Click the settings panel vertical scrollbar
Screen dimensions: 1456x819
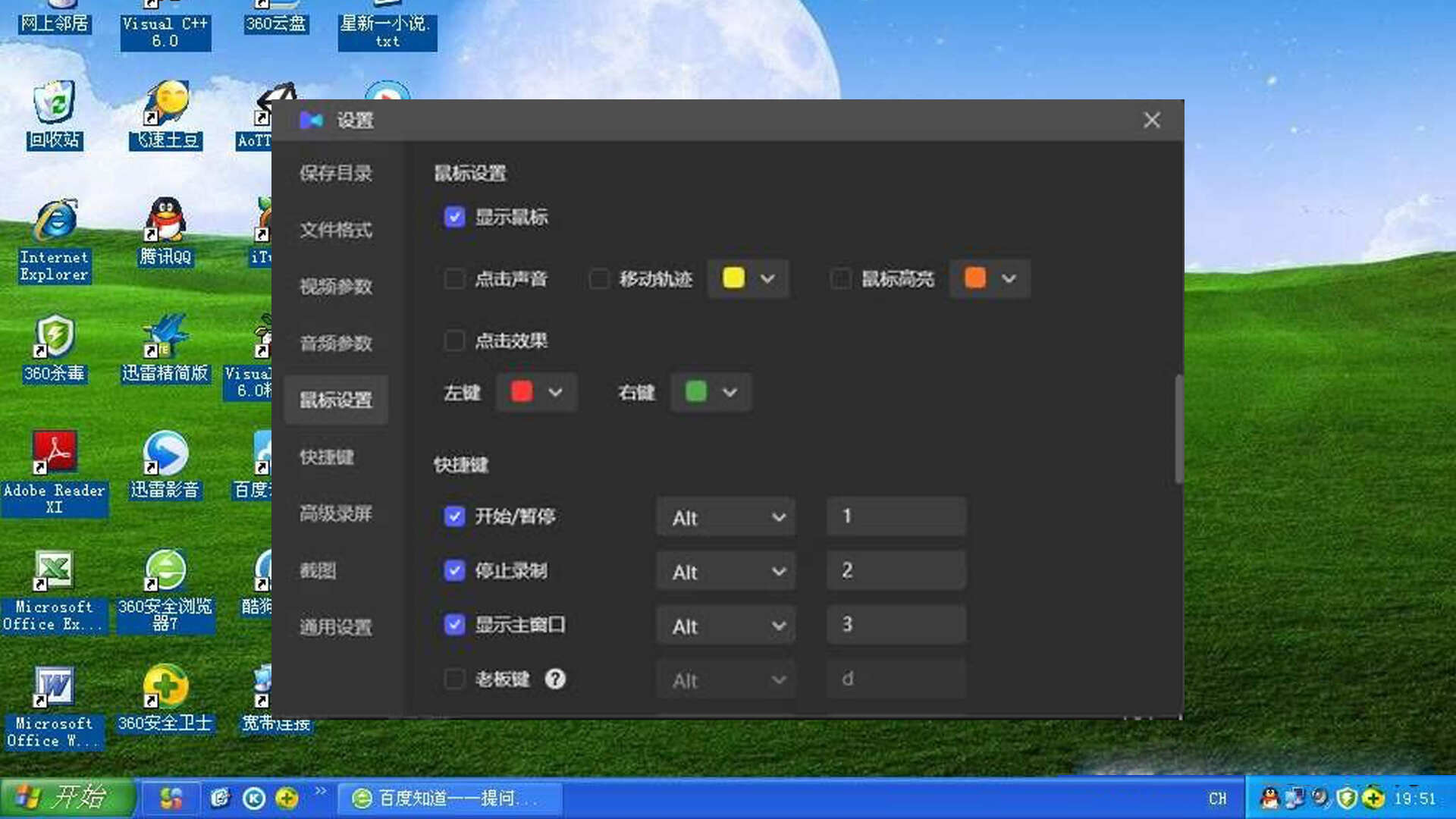click(x=1179, y=429)
